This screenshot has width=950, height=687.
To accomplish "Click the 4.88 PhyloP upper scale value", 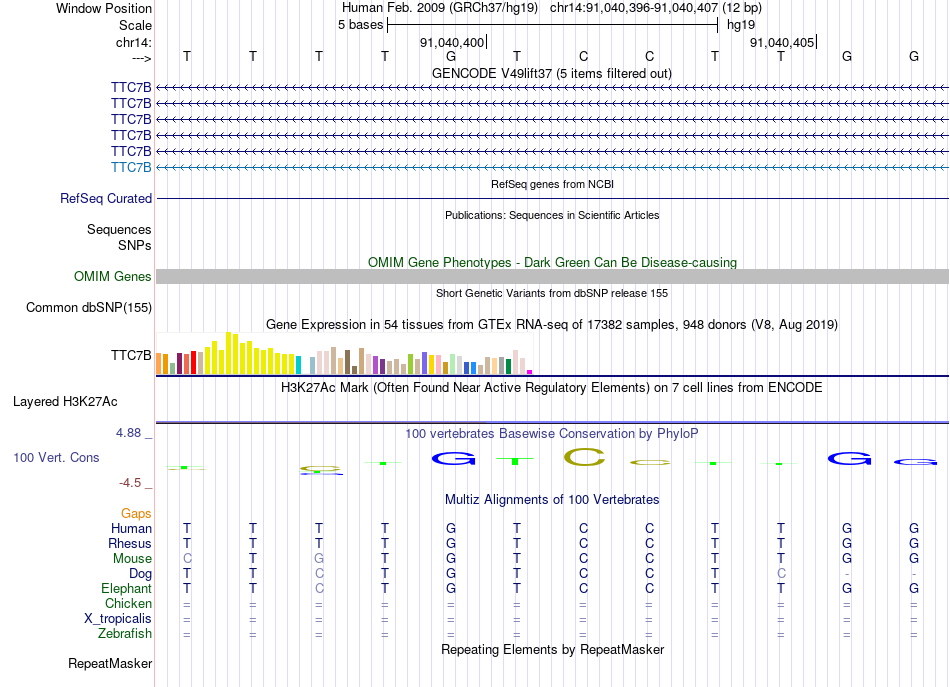I will click(x=128, y=433).
